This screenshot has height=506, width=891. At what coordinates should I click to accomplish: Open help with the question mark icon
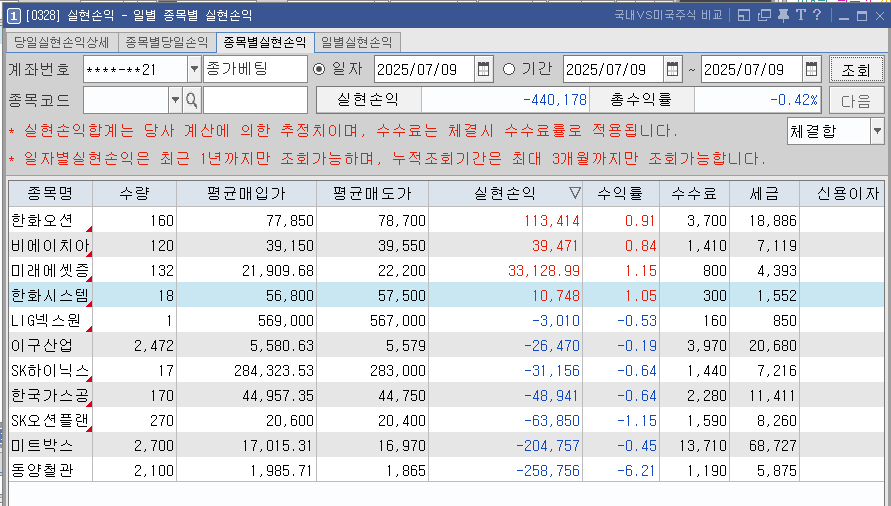point(817,15)
